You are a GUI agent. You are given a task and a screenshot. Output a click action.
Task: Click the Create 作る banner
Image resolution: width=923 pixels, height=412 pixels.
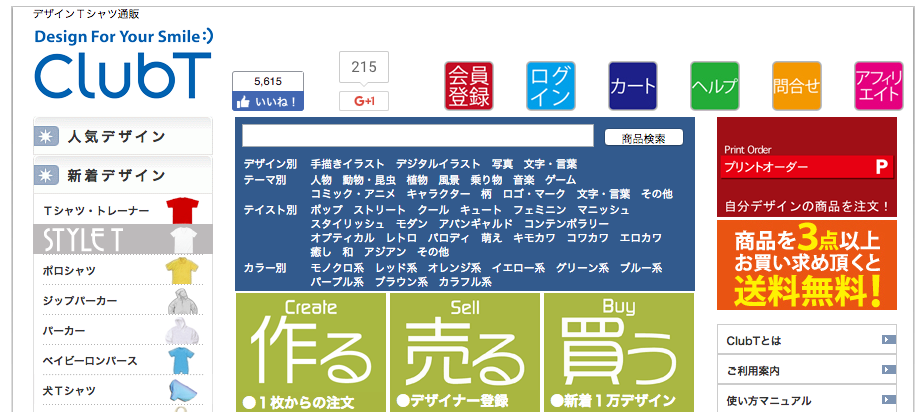pos(311,352)
